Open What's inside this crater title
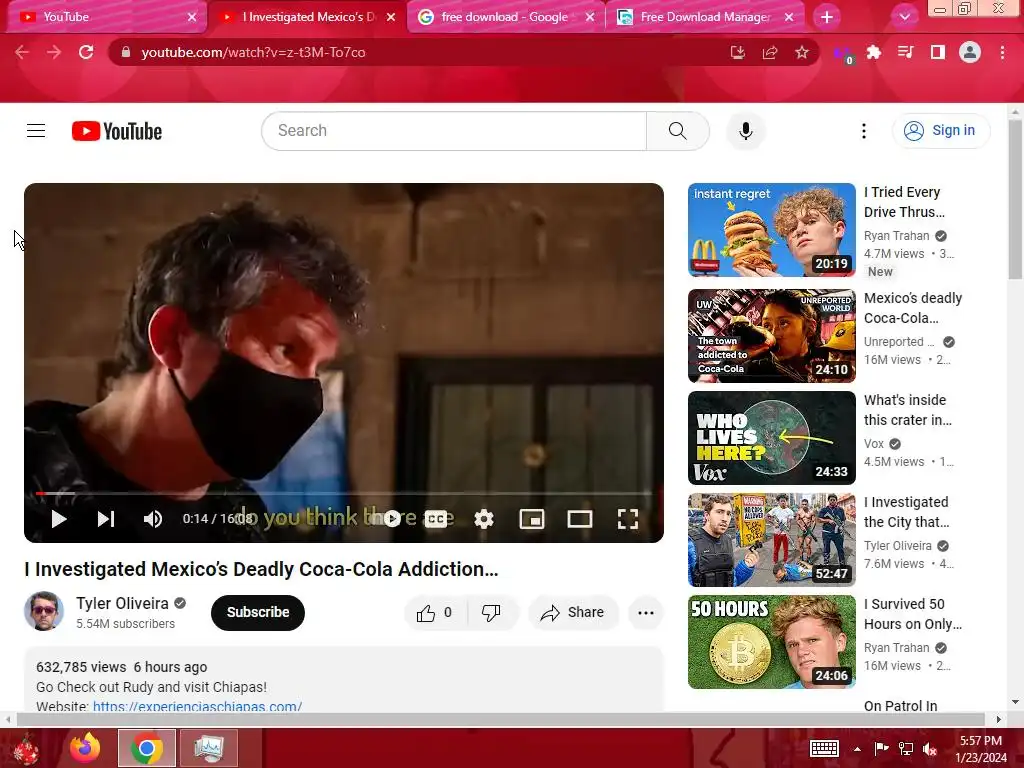This screenshot has width=1024, height=768. pos(908,410)
